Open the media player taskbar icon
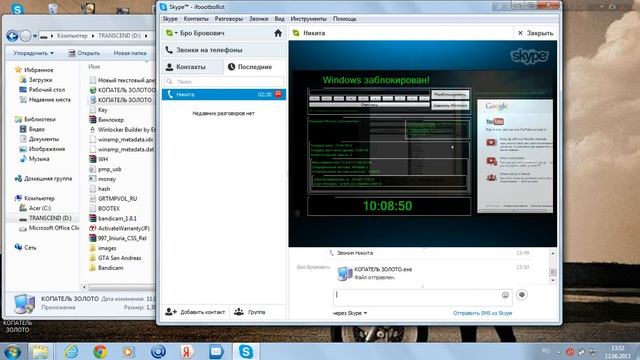640x360 pixels. coord(129,351)
